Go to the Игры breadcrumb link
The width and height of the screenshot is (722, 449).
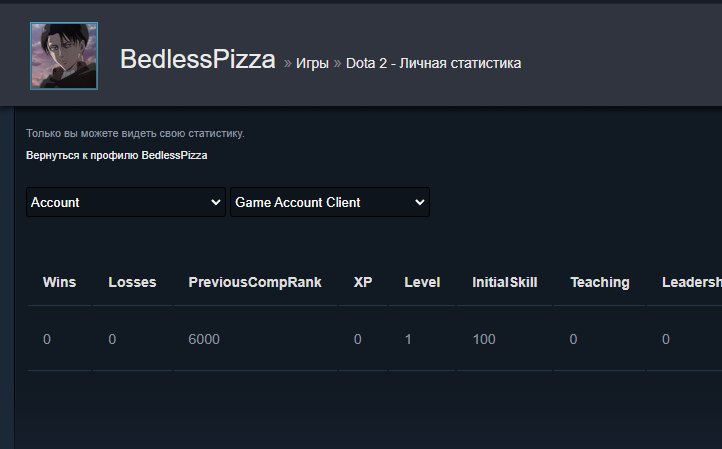point(312,63)
